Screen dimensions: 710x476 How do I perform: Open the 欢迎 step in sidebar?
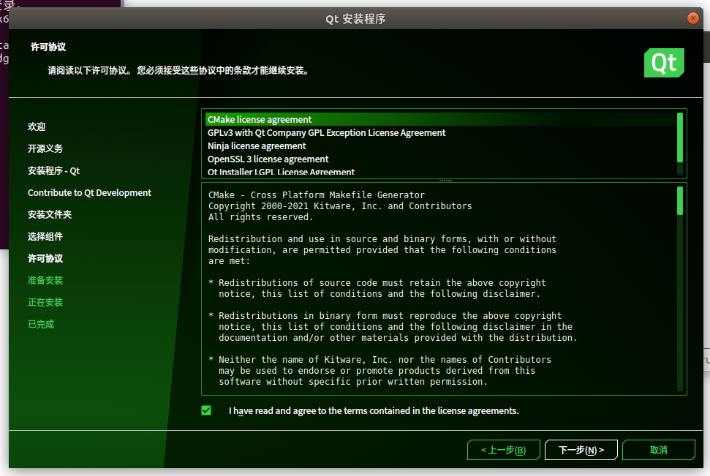pos(37,127)
